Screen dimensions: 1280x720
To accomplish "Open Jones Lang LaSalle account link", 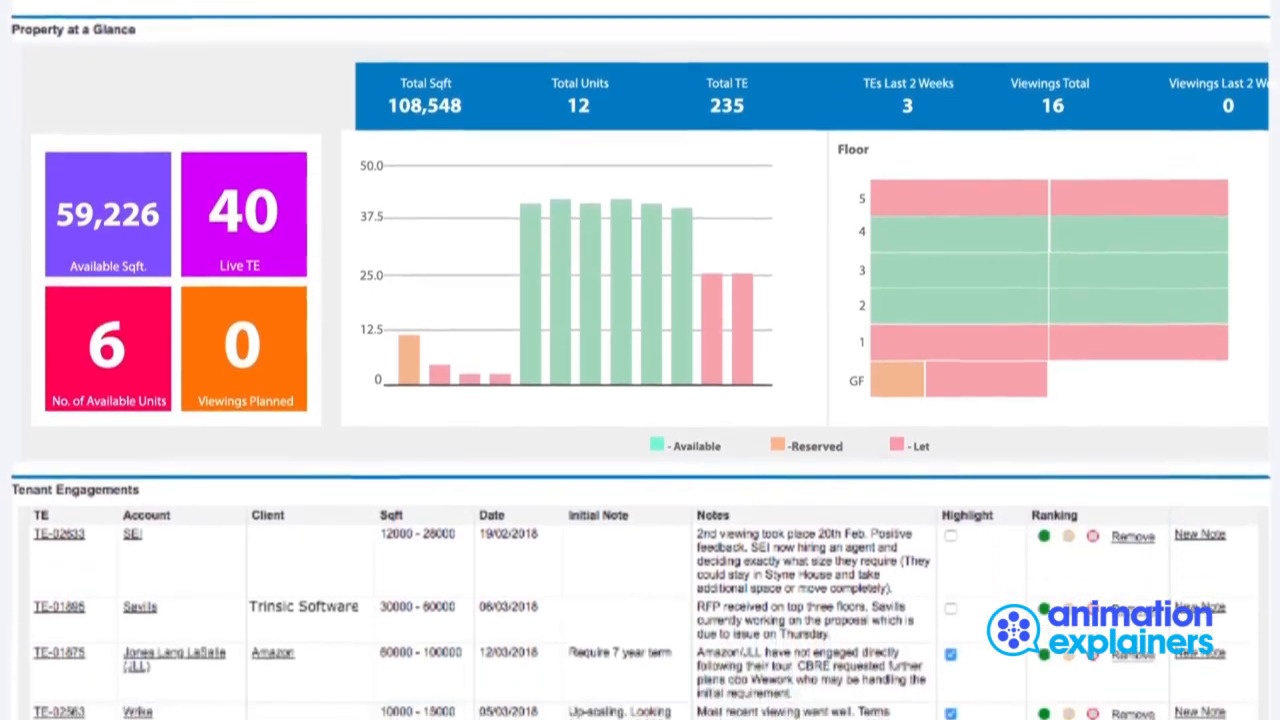I will (x=174, y=659).
